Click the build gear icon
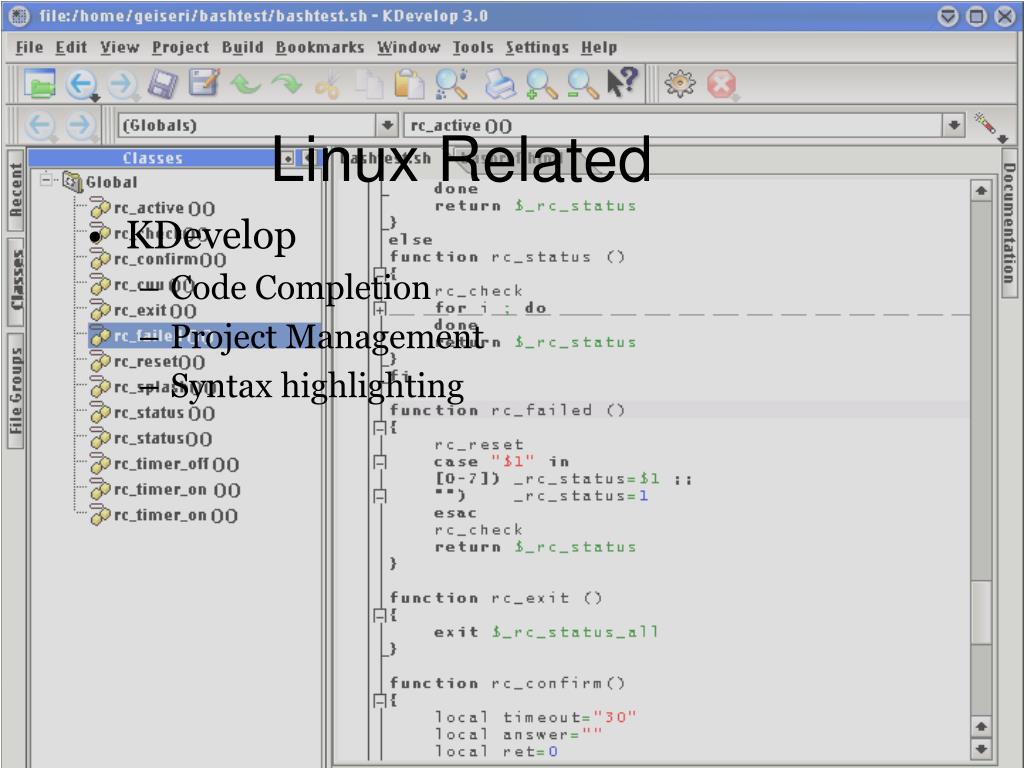 point(680,84)
